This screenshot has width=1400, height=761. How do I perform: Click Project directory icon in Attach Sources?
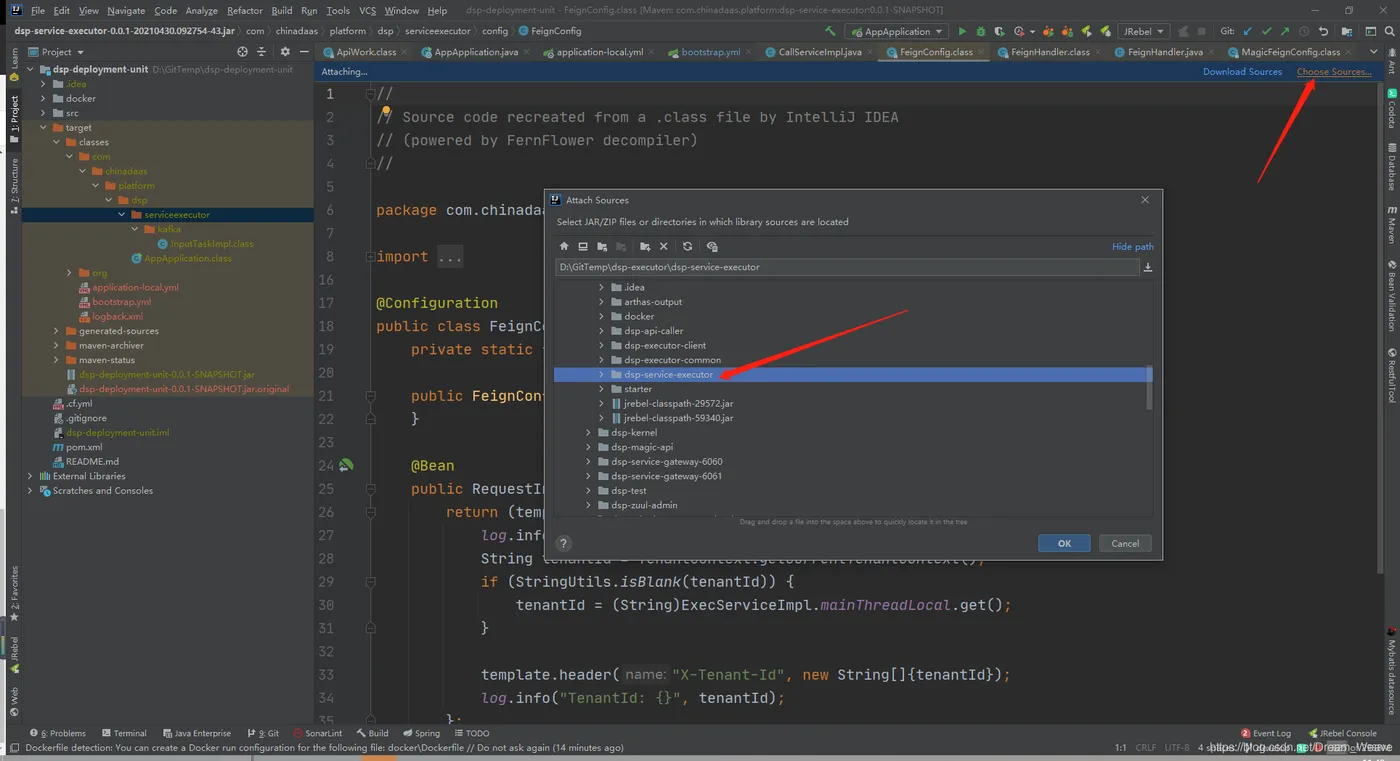pos(602,246)
